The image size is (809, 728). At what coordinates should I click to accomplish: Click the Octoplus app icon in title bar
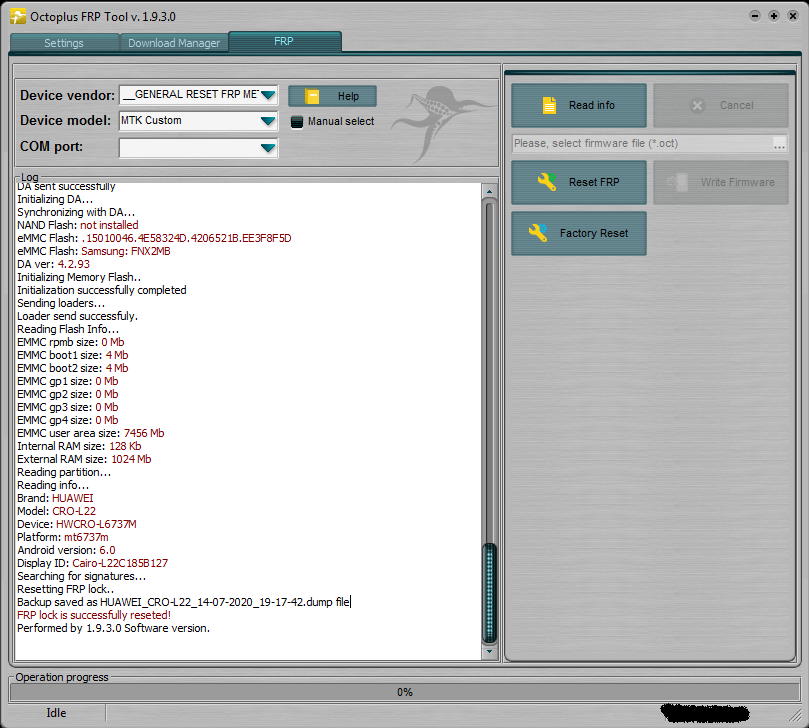(x=18, y=17)
